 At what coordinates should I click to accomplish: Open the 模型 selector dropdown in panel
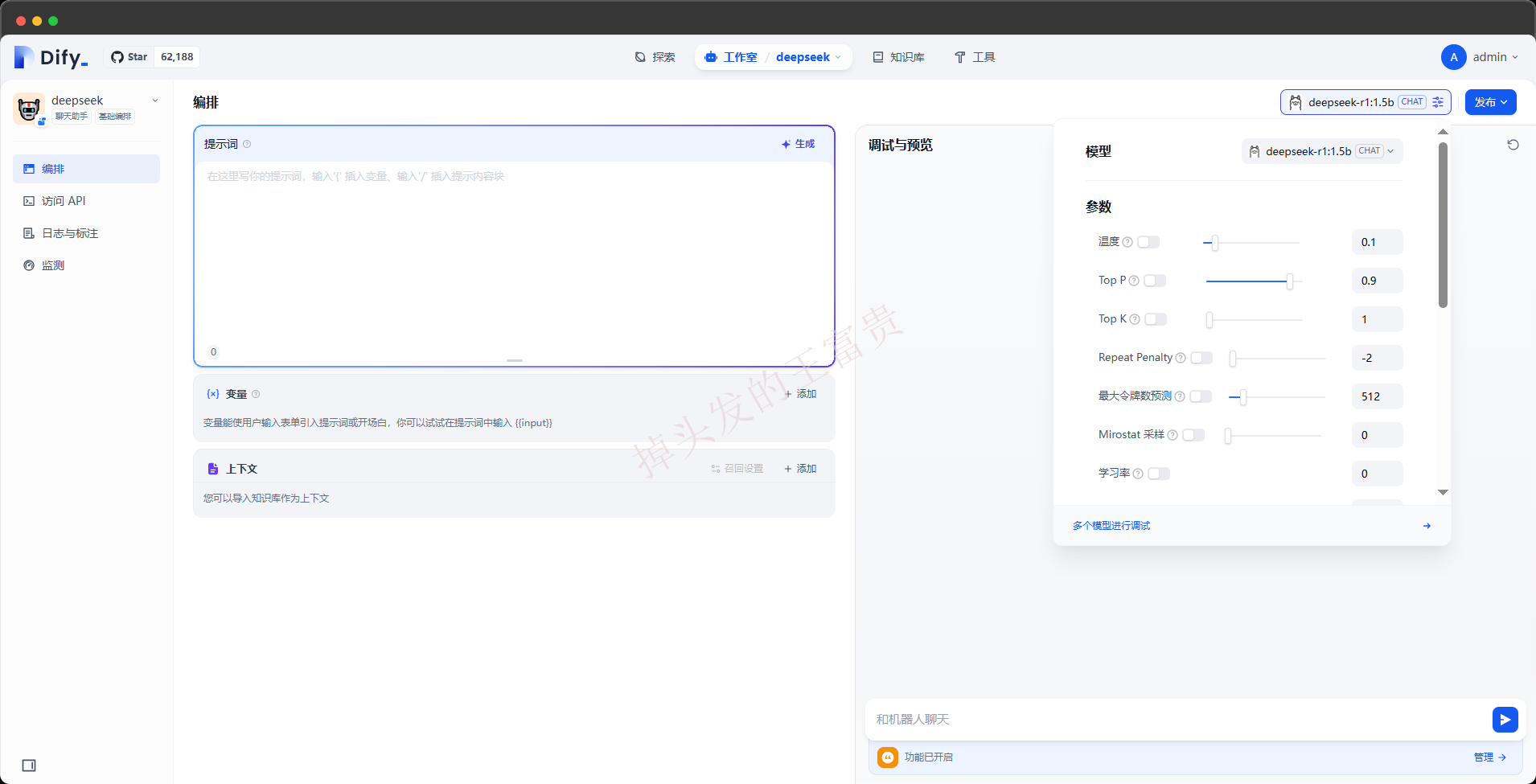[1322, 151]
